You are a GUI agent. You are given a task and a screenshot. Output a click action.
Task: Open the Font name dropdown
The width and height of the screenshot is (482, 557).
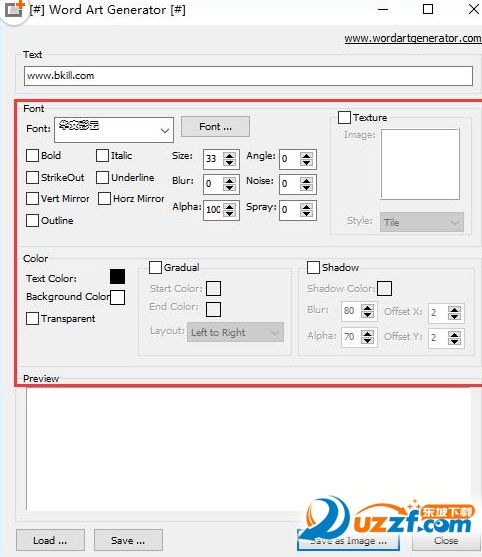(114, 130)
